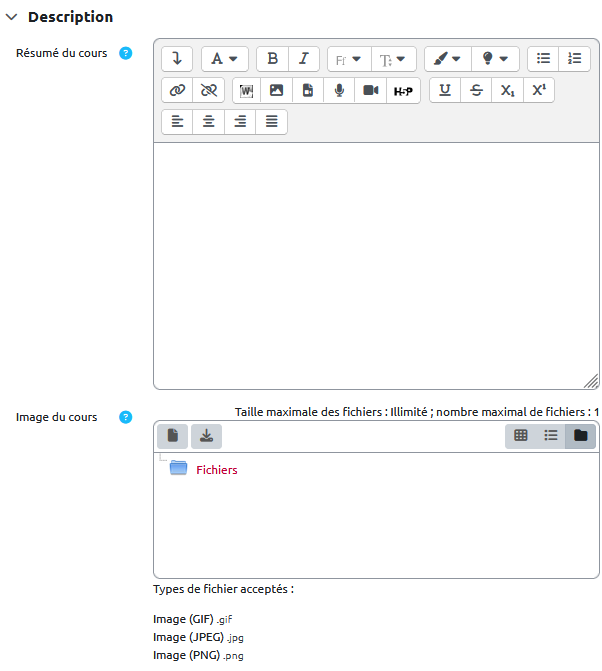Click the italic formatting button
Image resolution: width=602 pixels, height=671 pixels.
click(303, 59)
